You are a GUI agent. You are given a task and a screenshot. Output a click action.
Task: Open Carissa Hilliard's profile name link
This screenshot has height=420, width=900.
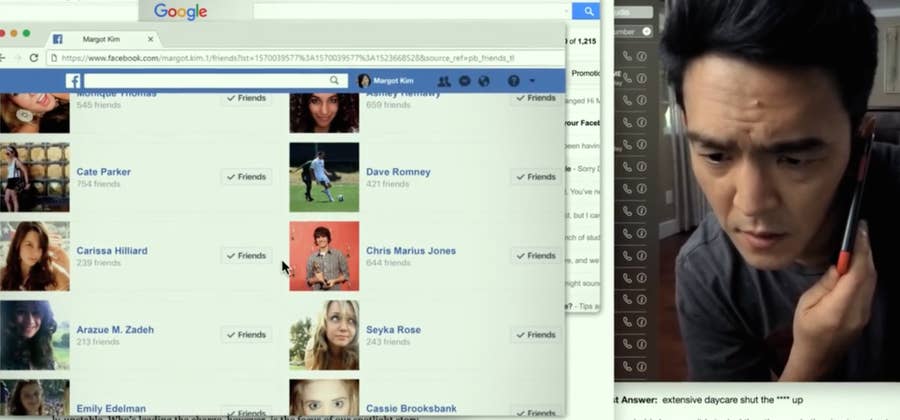click(x=112, y=251)
